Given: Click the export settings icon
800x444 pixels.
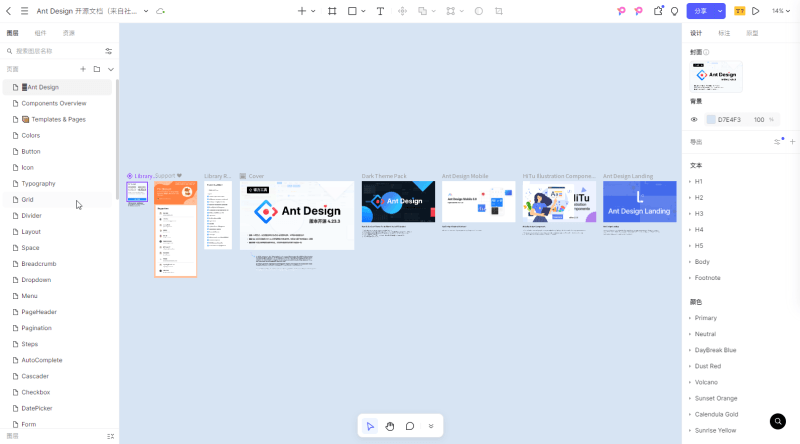Looking at the screenshot, I should [x=778, y=142].
